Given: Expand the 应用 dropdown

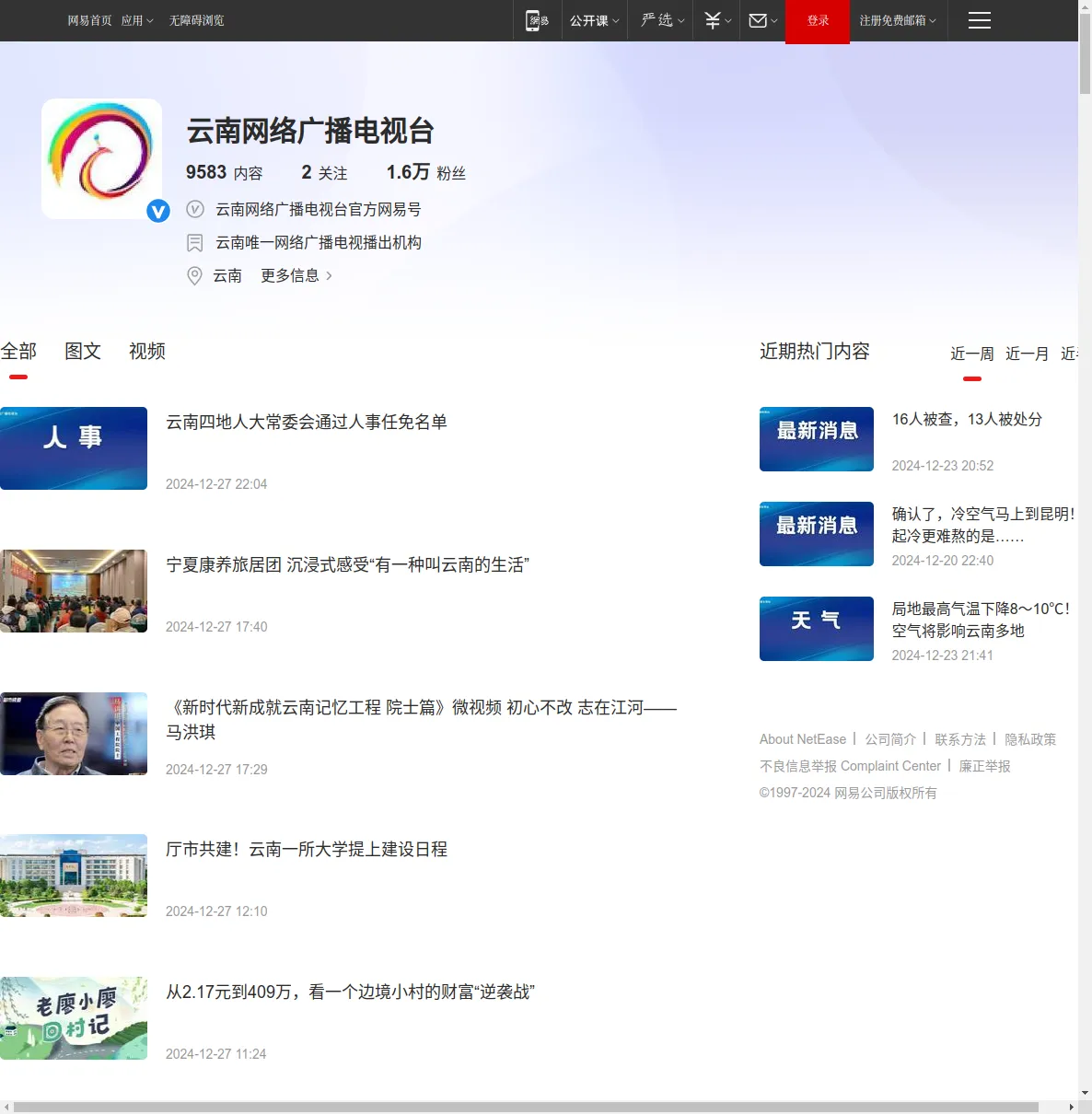Looking at the screenshot, I should 137,20.
